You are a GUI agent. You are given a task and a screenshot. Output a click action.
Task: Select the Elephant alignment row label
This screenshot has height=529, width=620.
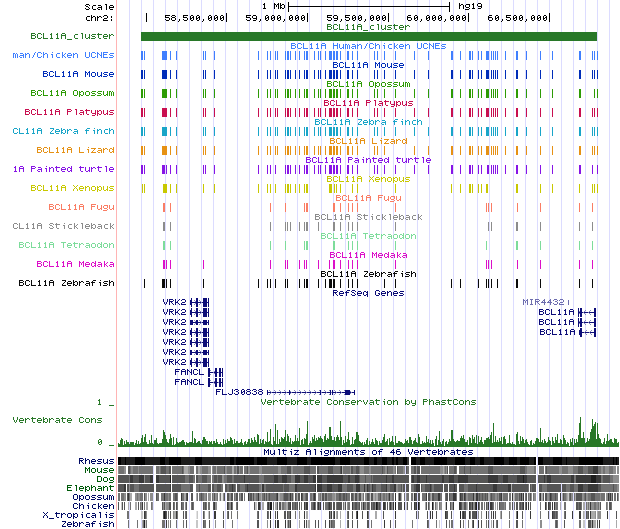pos(91,487)
